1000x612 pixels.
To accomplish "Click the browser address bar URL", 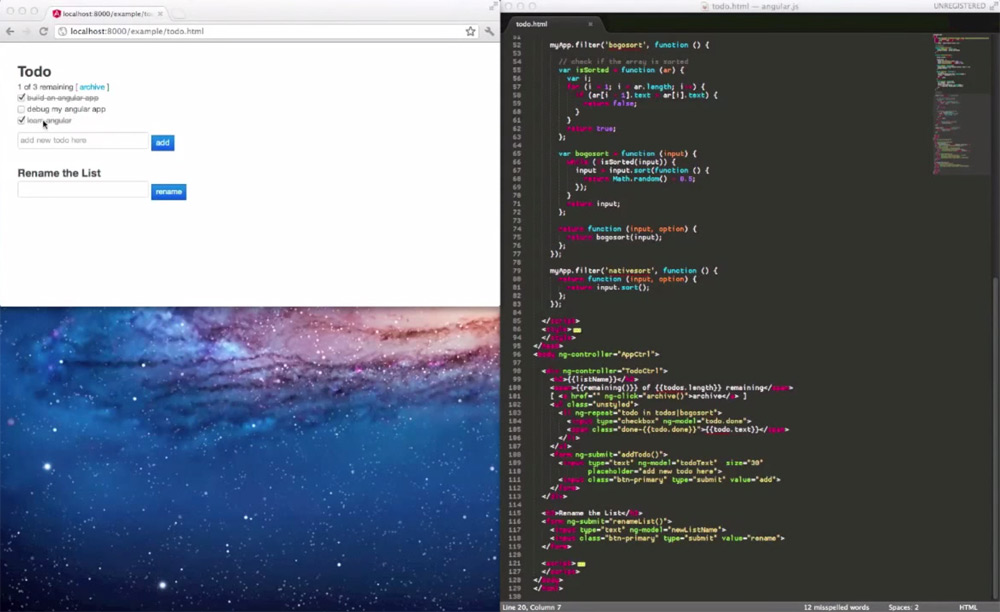I will 137,31.
